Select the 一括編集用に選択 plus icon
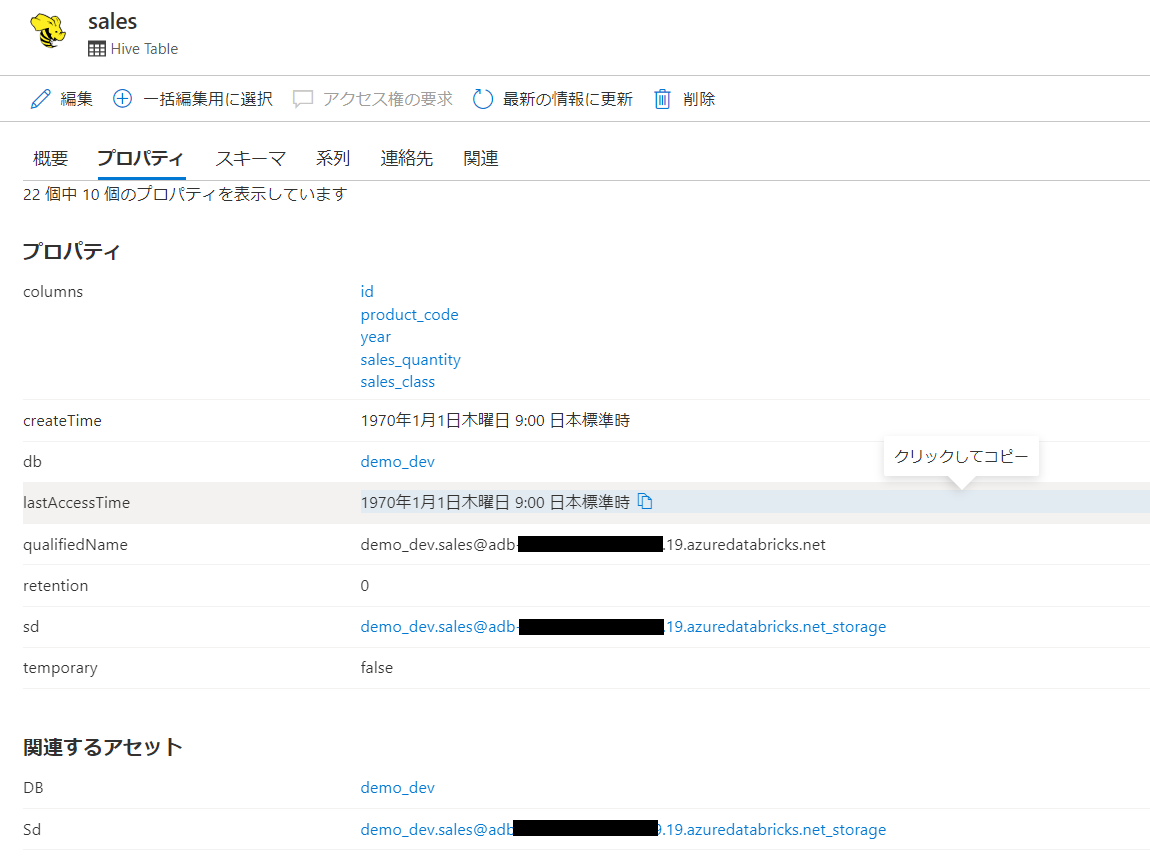Image resolution: width=1150 pixels, height=861 pixels. point(122,98)
